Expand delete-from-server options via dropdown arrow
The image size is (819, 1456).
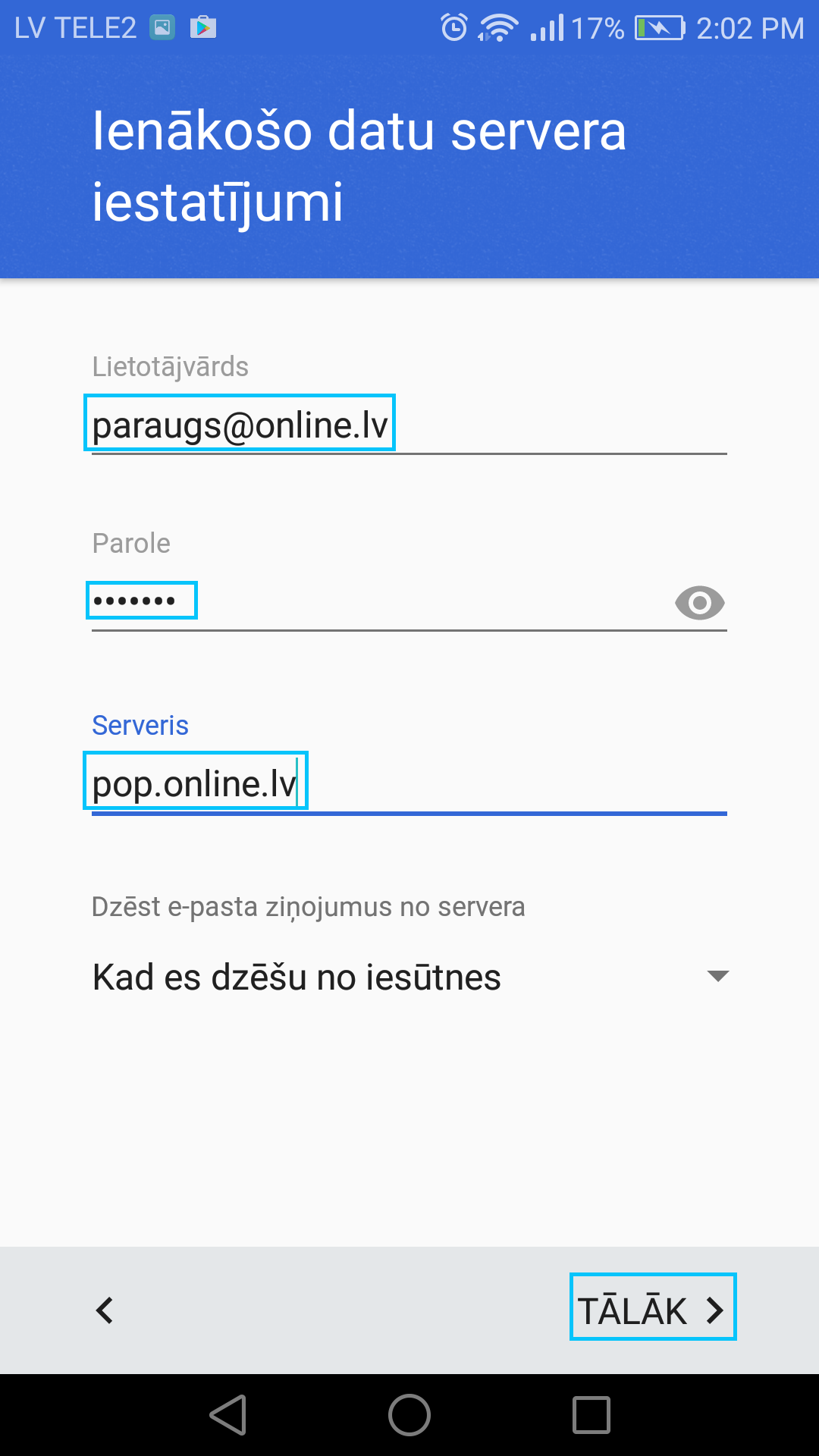[x=717, y=976]
